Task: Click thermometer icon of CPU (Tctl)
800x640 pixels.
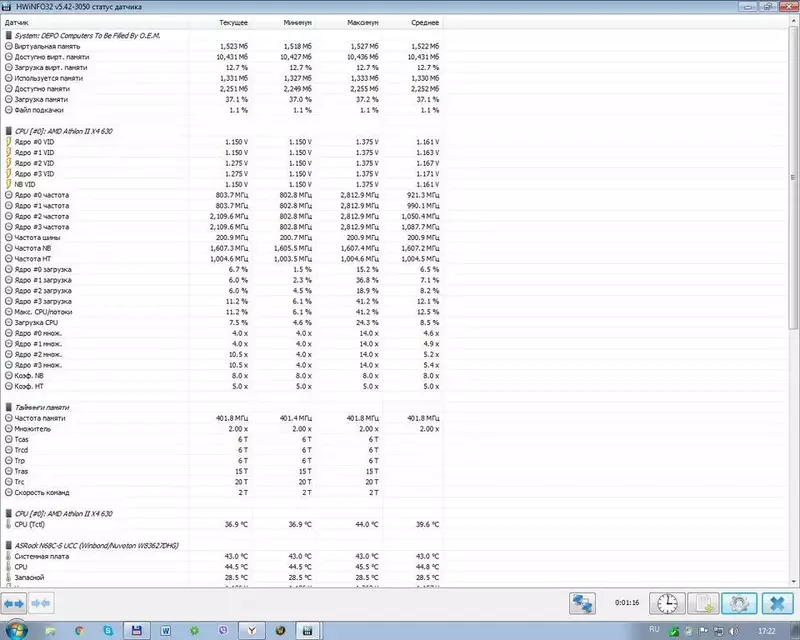Action: 8,524
